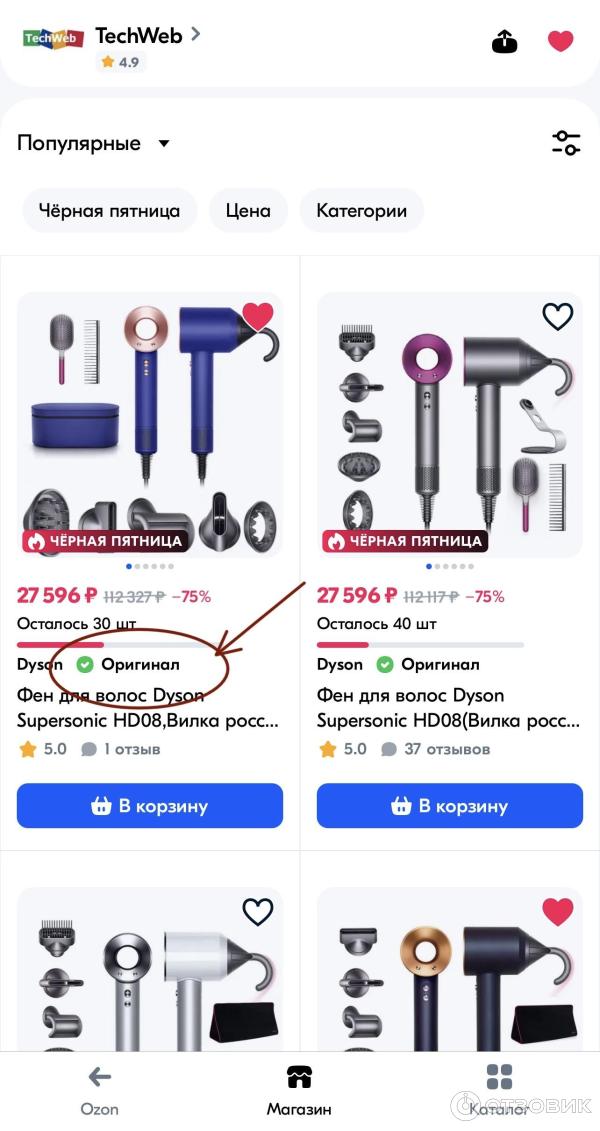Go back to Ozon tab
Screen dimensions: 600x1131
point(100,1091)
